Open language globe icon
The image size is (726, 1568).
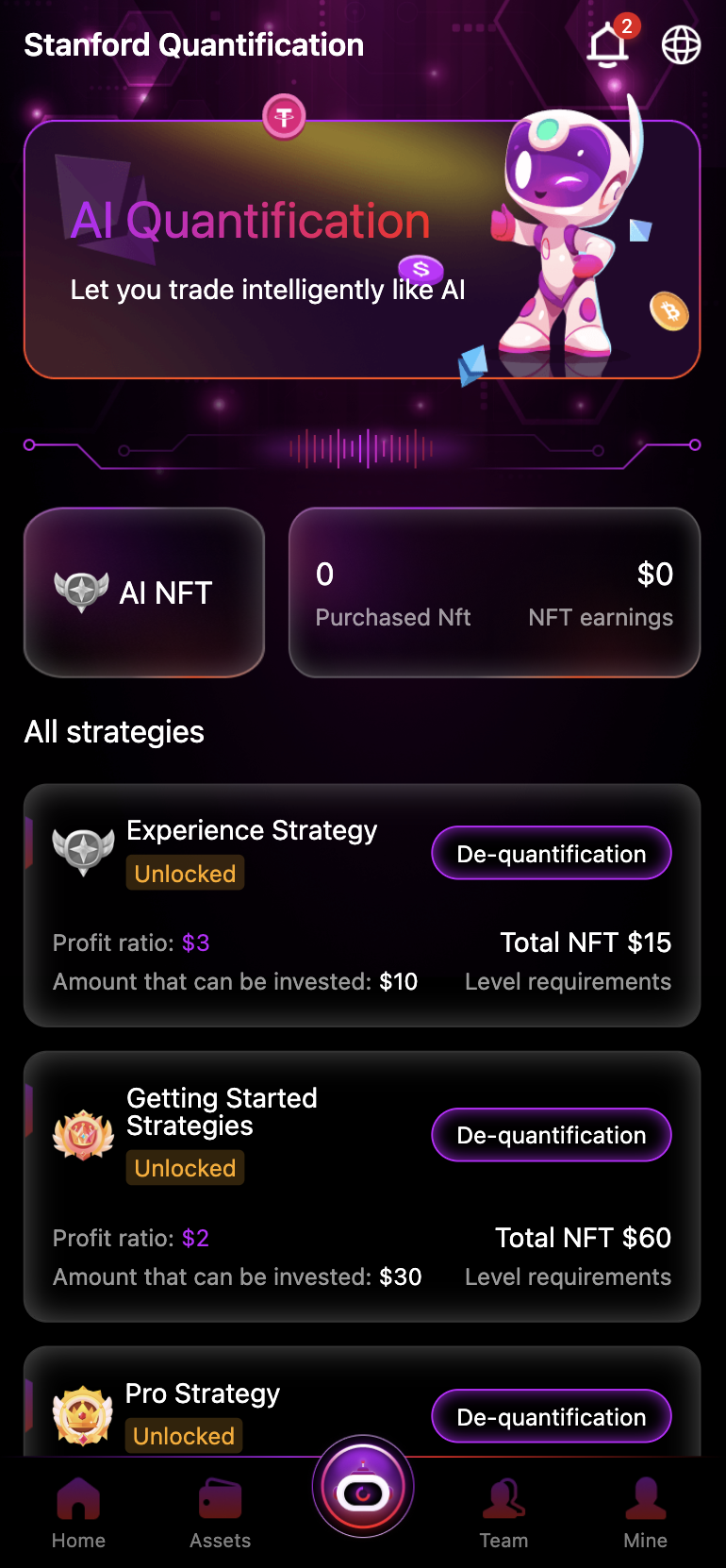681,44
